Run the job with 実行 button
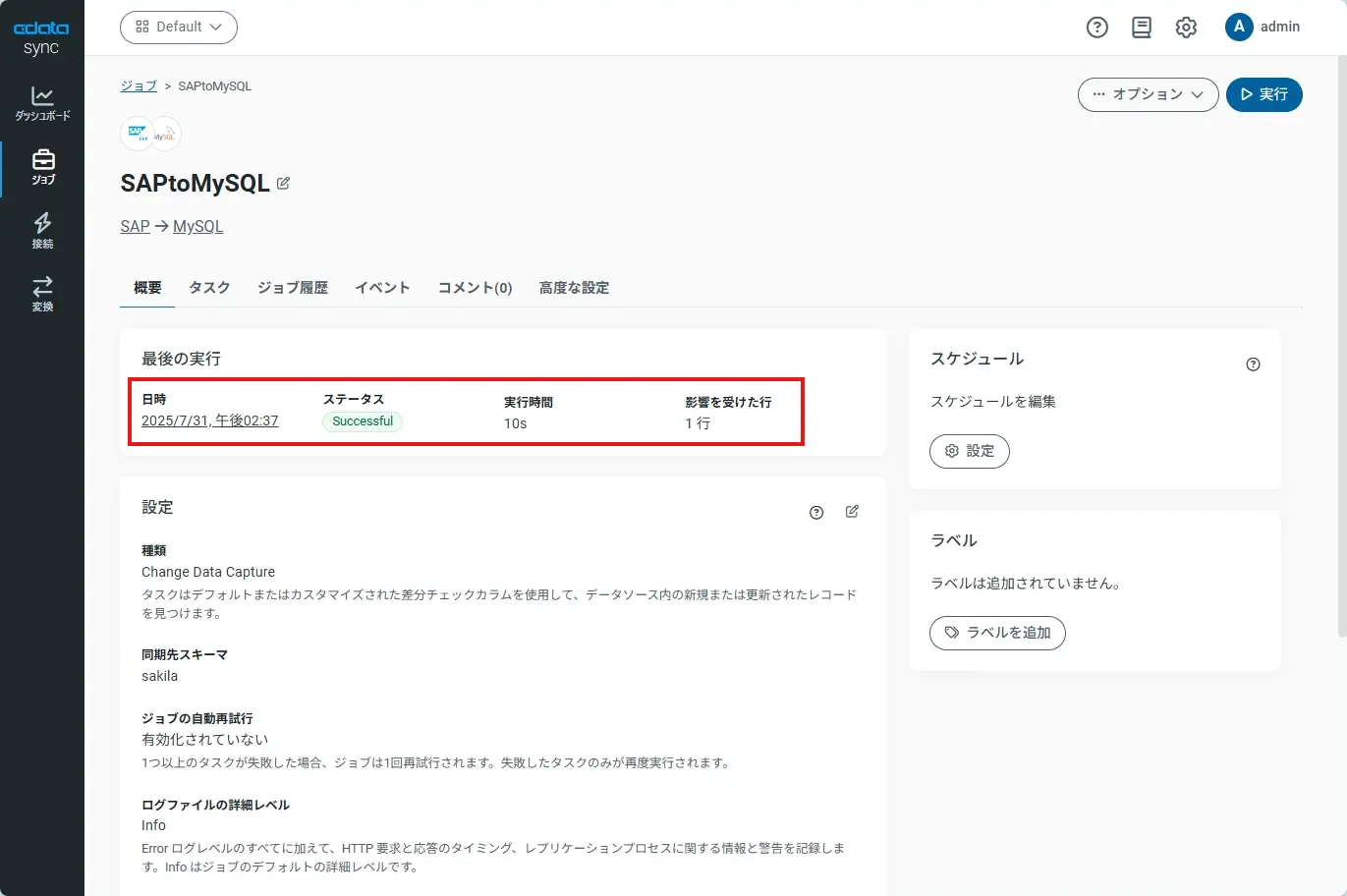This screenshot has width=1347, height=896. (1264, 94)
